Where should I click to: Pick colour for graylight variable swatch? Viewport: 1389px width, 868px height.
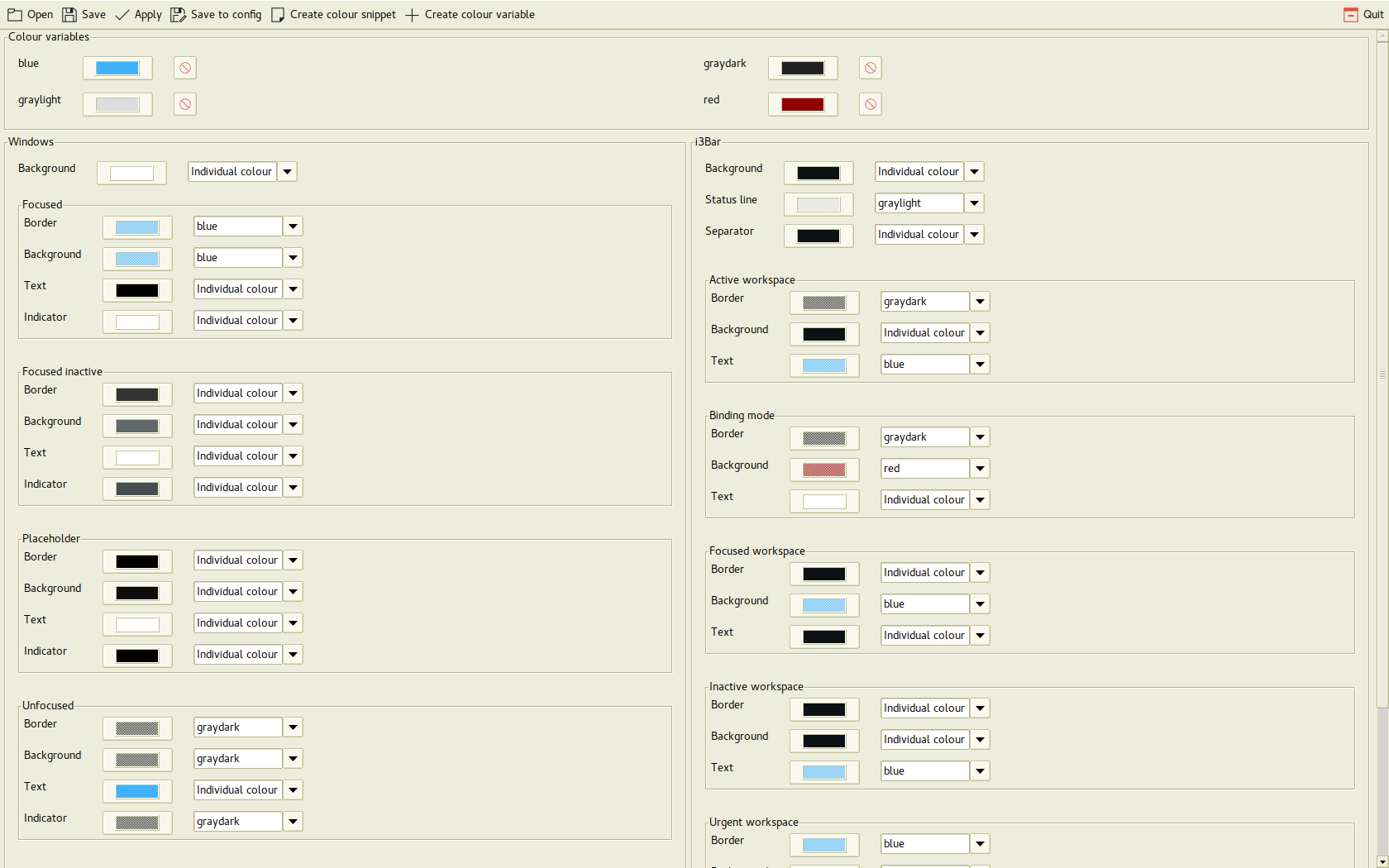(117, 104)
